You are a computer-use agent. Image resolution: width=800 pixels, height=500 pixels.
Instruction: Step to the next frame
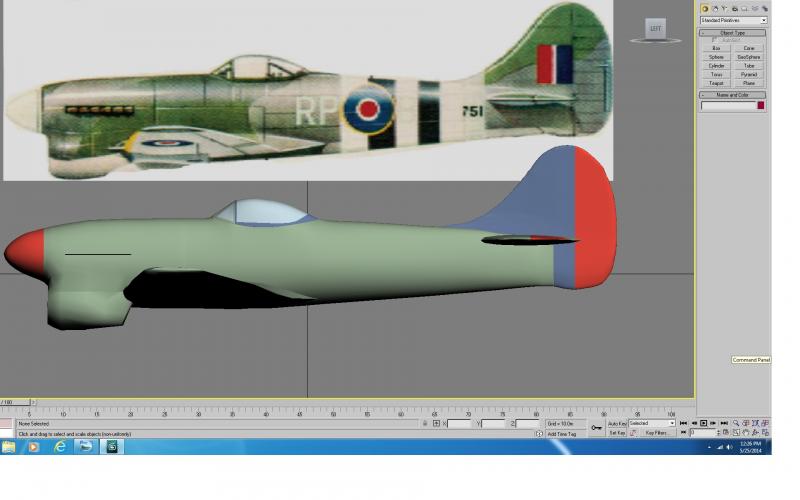[713, 423]
